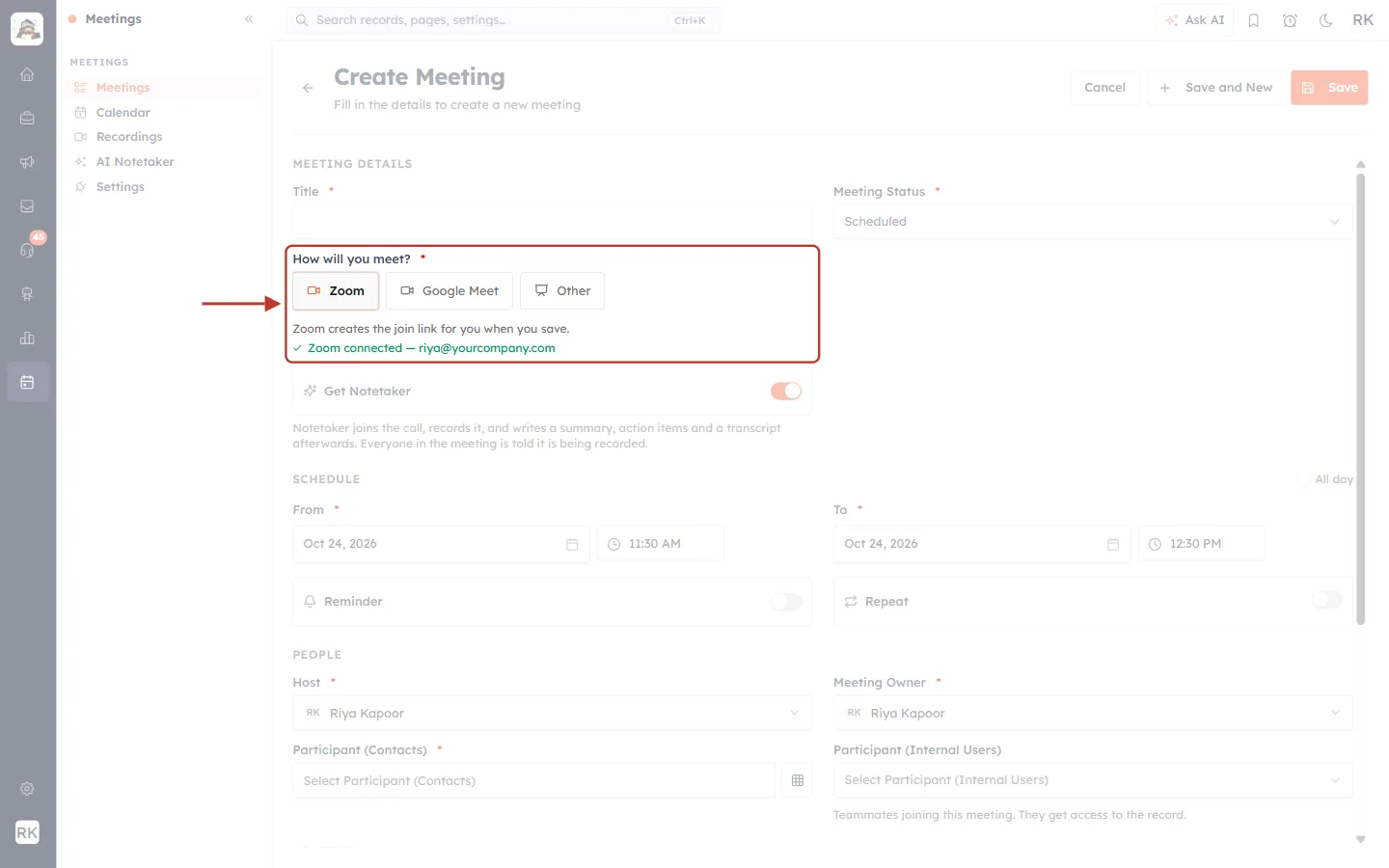Choose Other as meeting method
Viewport: 1389px width, 868px height.
[562, 291]
